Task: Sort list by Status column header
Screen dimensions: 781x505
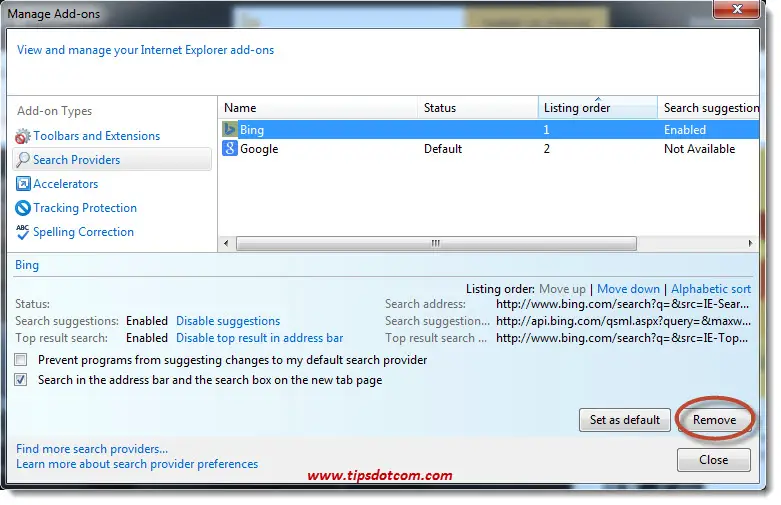Action: pyautogui.click(x=478, y=108)
